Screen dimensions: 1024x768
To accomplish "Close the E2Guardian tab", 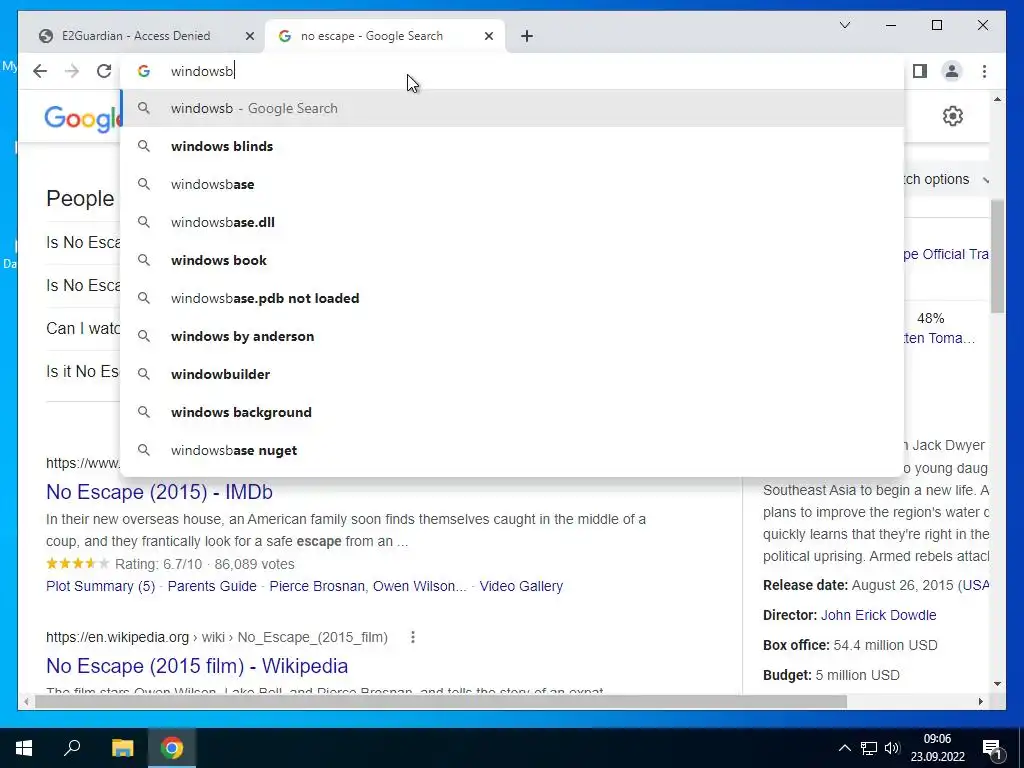I will (249, 37).
